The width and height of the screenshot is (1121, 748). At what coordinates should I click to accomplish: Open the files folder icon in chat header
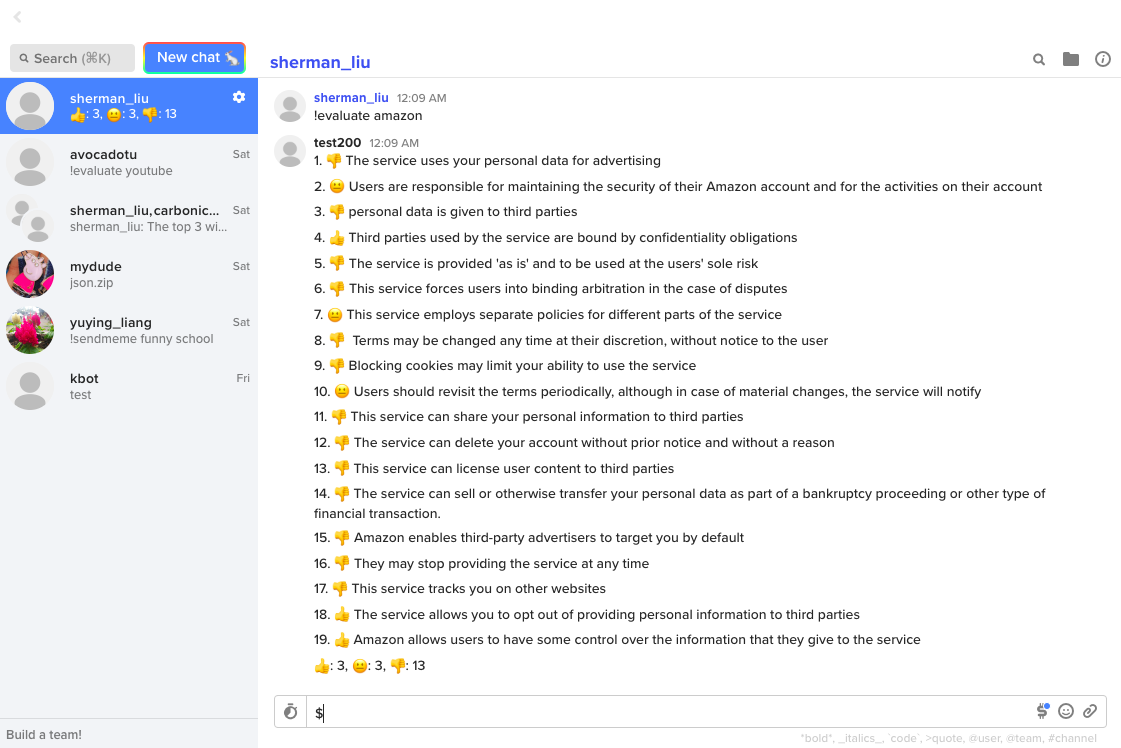(1070, 59)
